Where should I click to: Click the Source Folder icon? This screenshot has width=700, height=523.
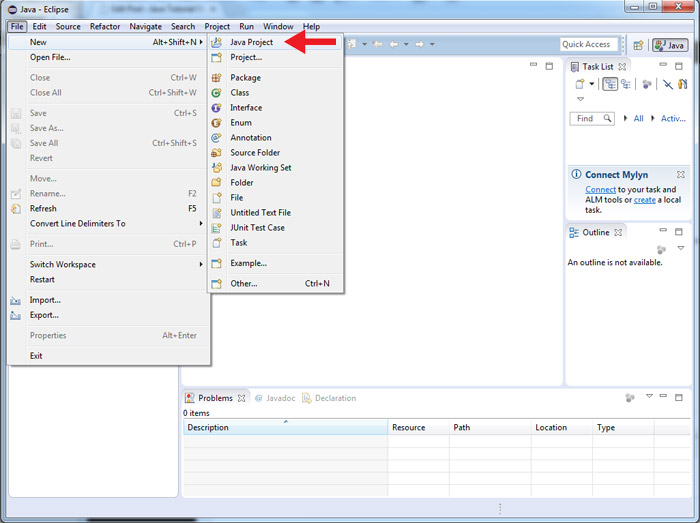[217, 153]
